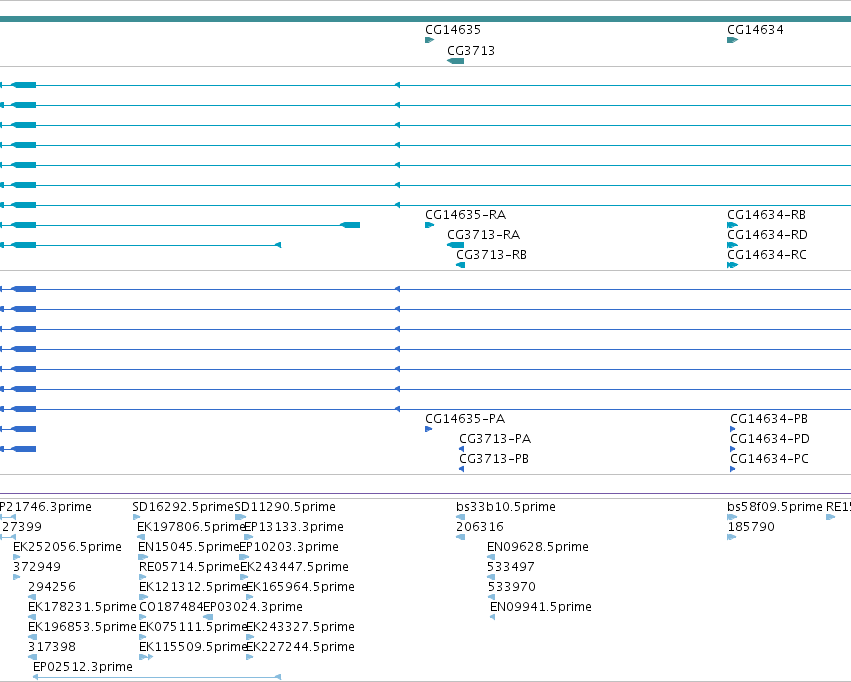Click the CG3713 gene glyph
This screenshot has width=851, height=682.
[455, 61]
